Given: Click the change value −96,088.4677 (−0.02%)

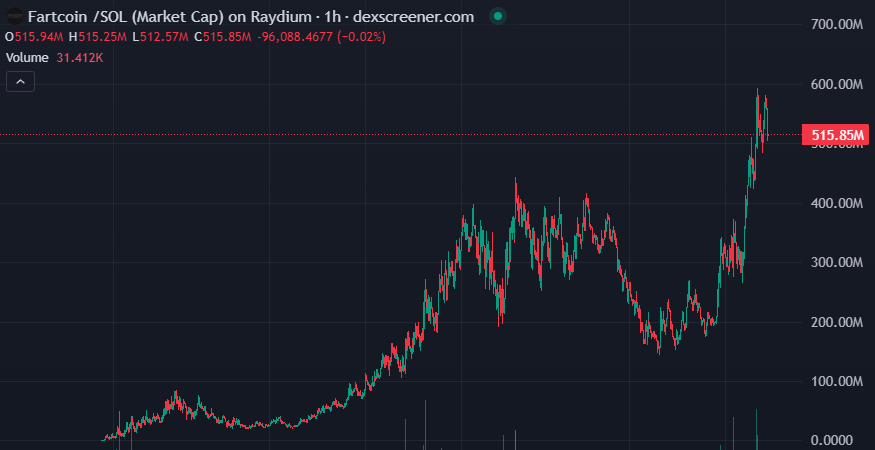Looking at the screenshot, I should point(321,37).
